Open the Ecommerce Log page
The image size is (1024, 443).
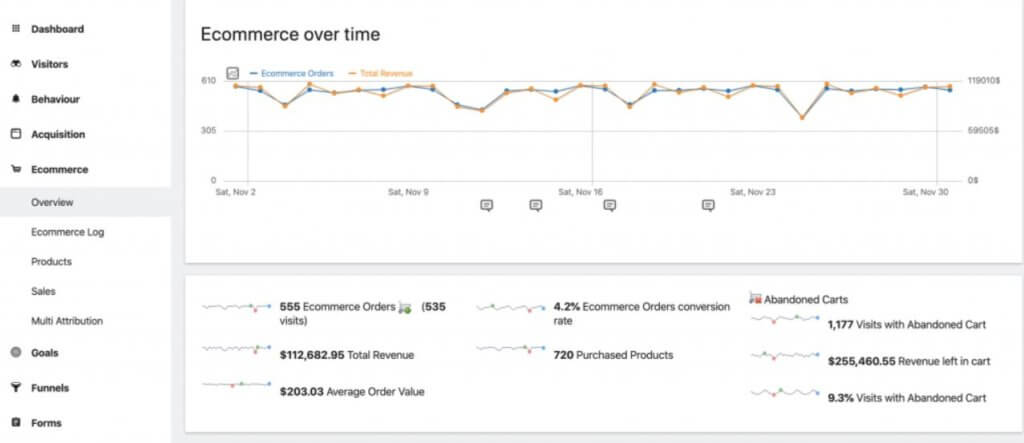68,232
